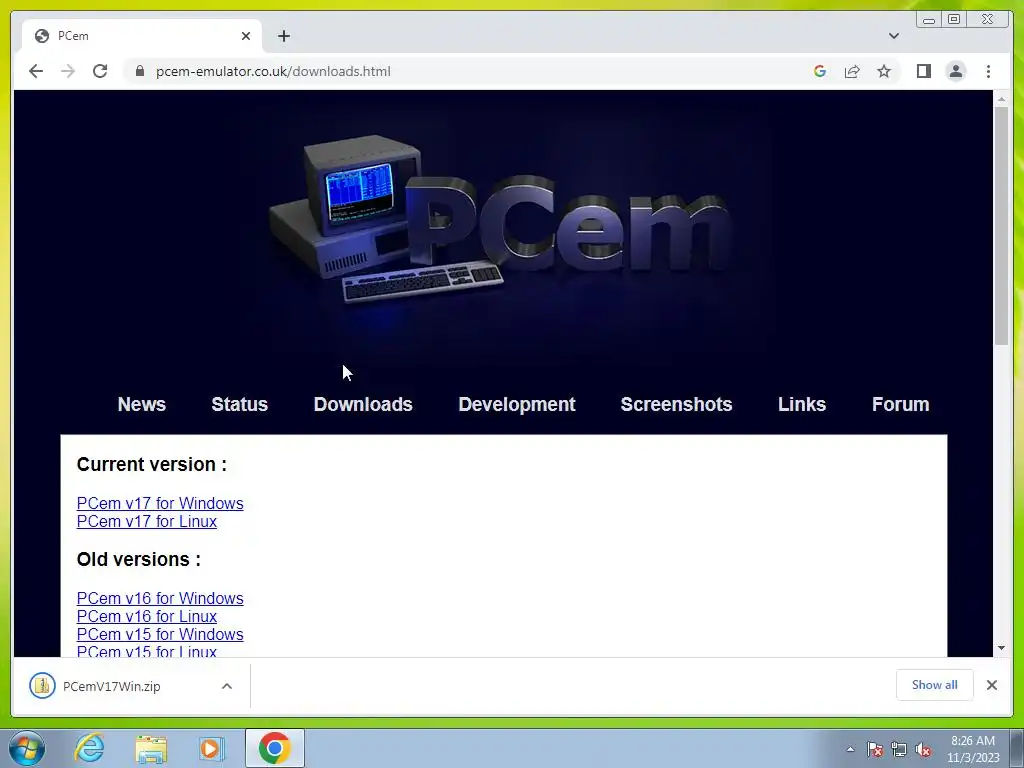Open Chrome three-dot menu
Viewport: 1024px width, 768px height.
click(989, 71)
